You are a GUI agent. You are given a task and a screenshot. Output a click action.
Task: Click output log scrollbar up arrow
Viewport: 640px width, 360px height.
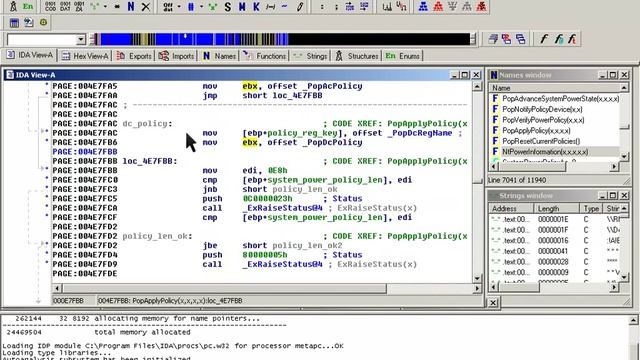[633, 320]
